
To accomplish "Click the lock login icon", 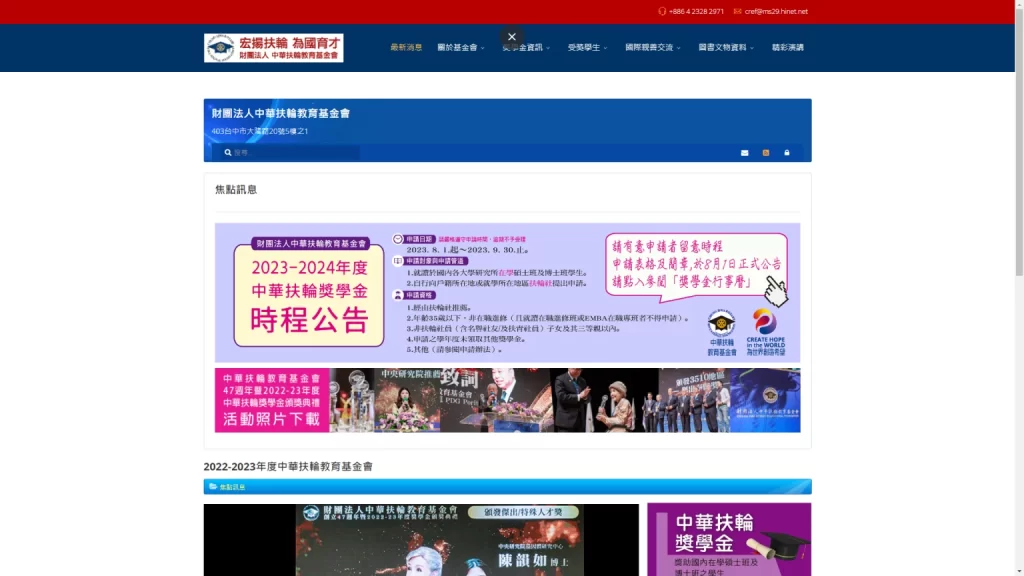I will pyautogui.click(x=787, y=153).
